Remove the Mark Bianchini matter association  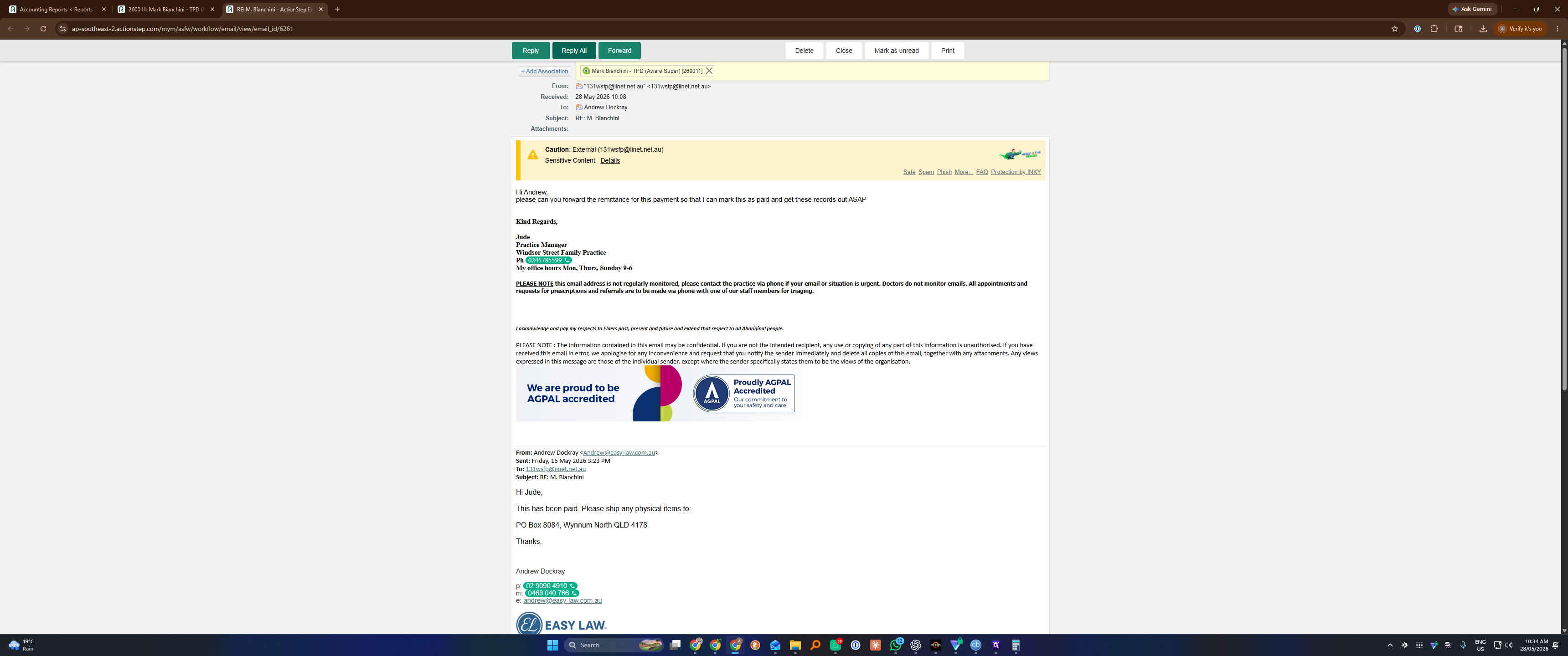click(708, 71)
